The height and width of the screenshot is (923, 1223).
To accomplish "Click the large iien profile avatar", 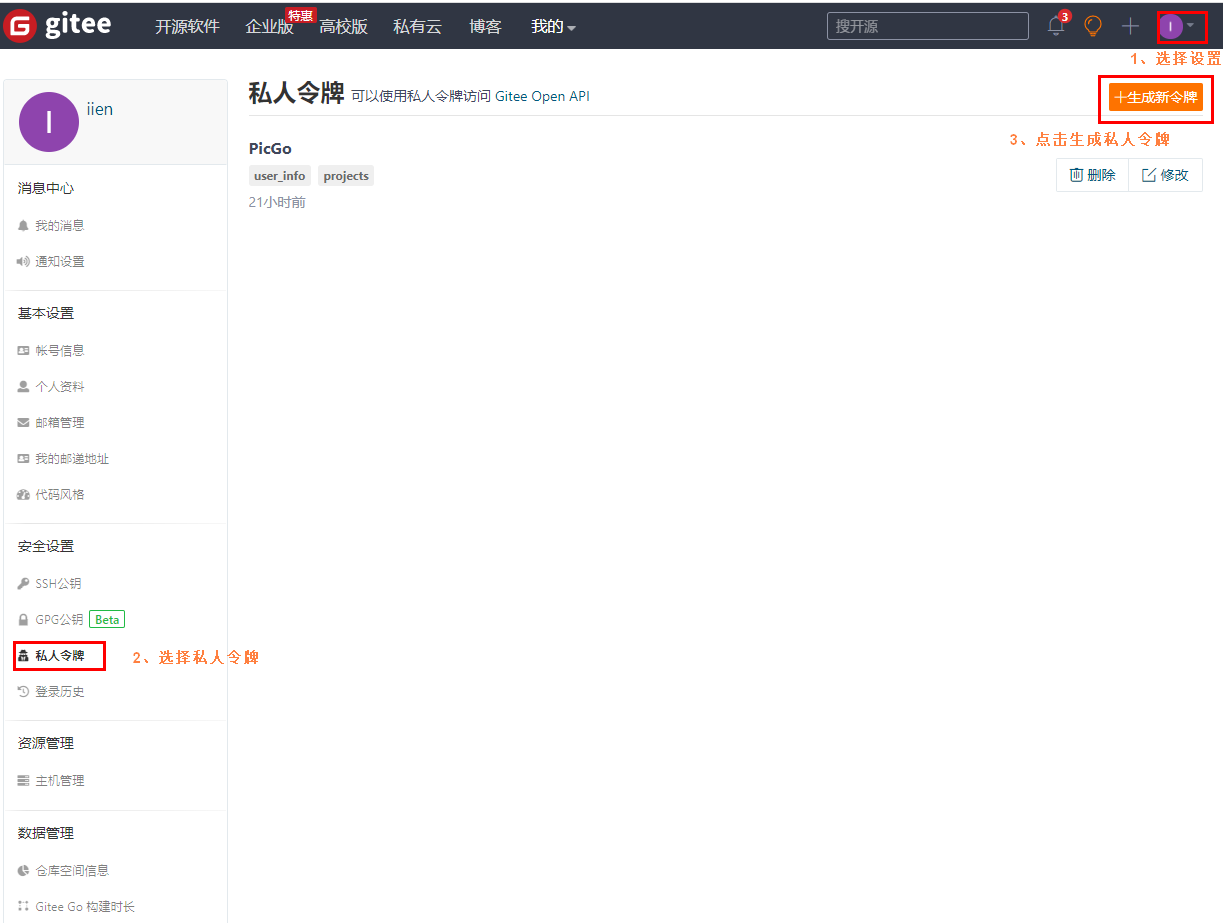I will tap(49, 122).
